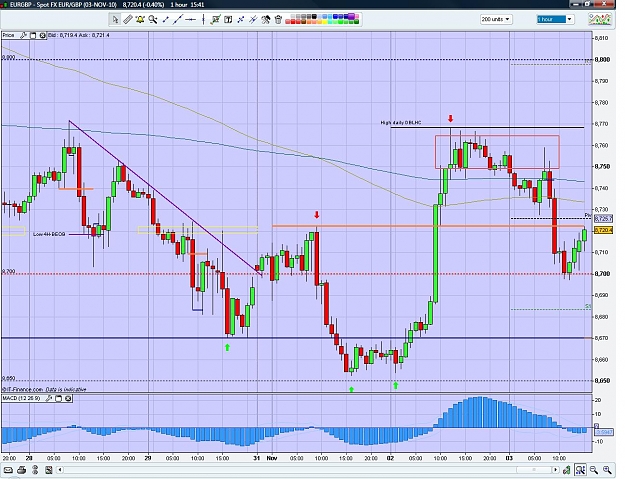Select the arrow cursor tool

click(x=115, y=19)
